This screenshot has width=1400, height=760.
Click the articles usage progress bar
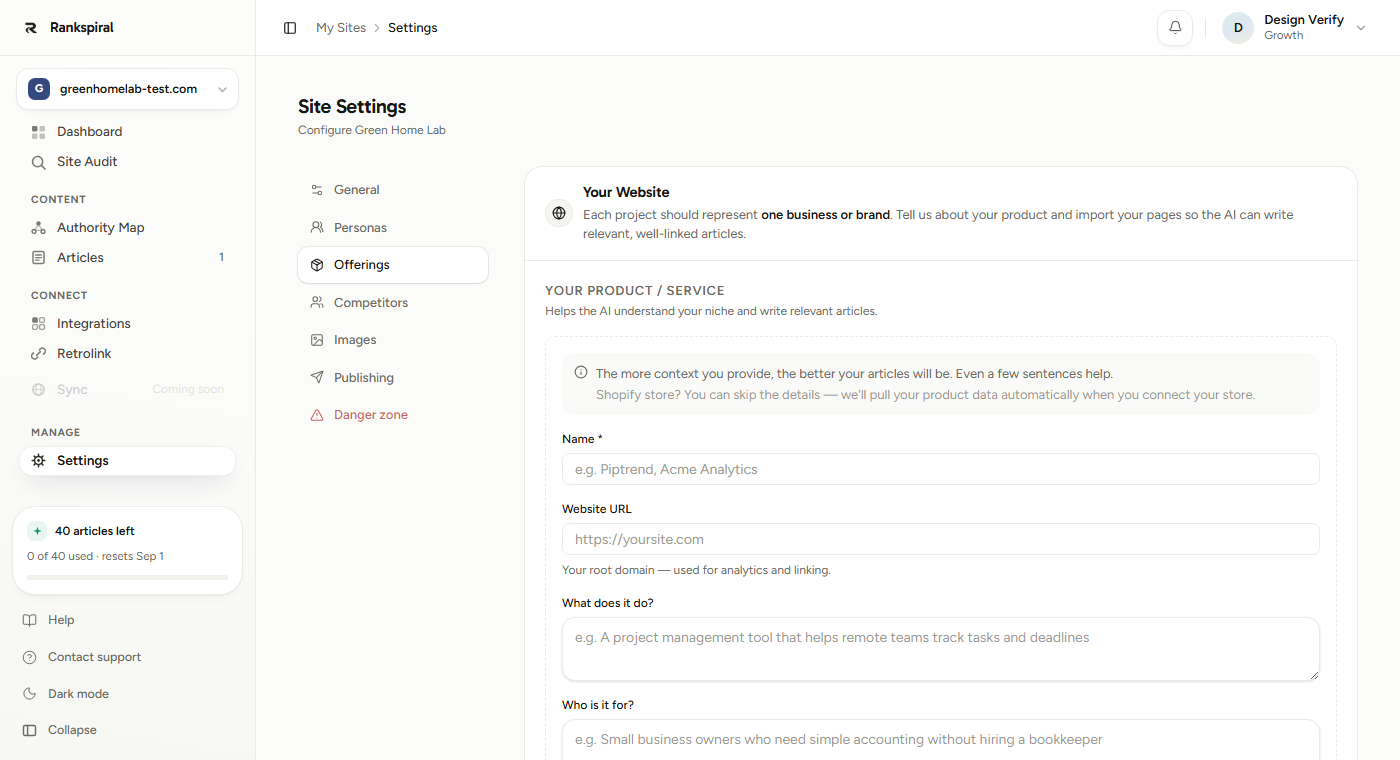tap(127, 577)
